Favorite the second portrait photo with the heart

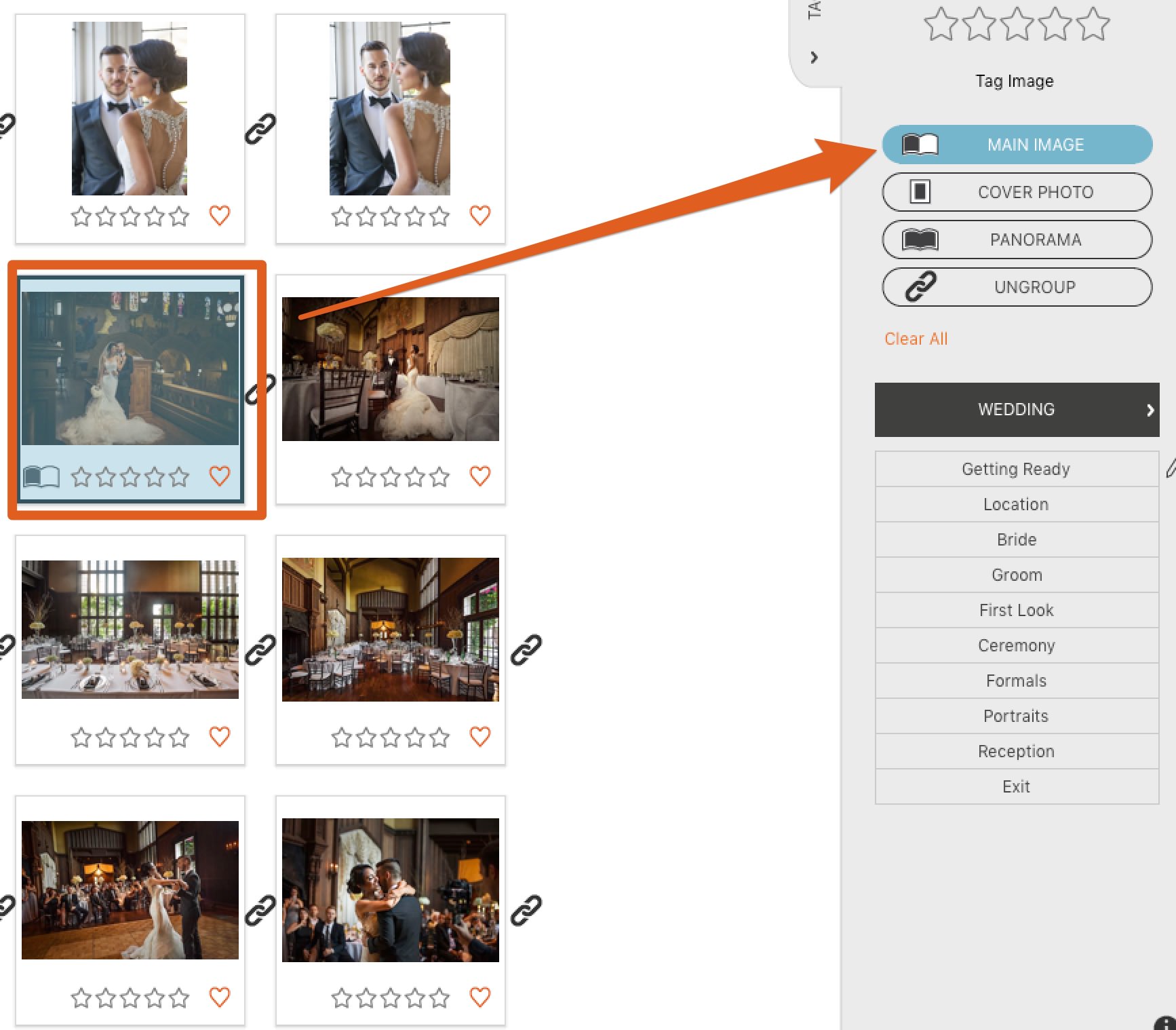click(x=480, y=216)
